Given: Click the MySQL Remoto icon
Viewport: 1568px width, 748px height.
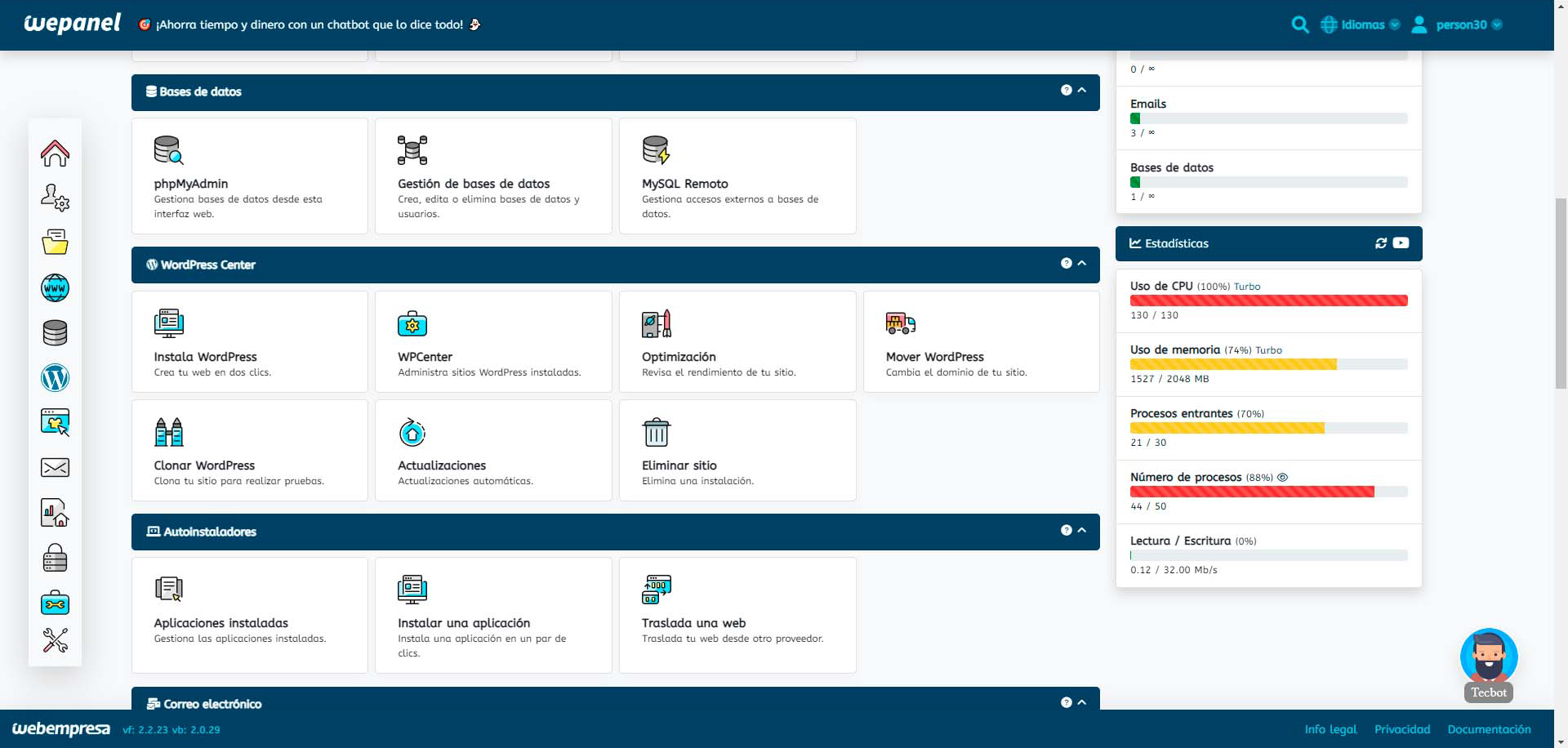Looking at the screenshot, I should pyautogui.click(x=656, y=150).
